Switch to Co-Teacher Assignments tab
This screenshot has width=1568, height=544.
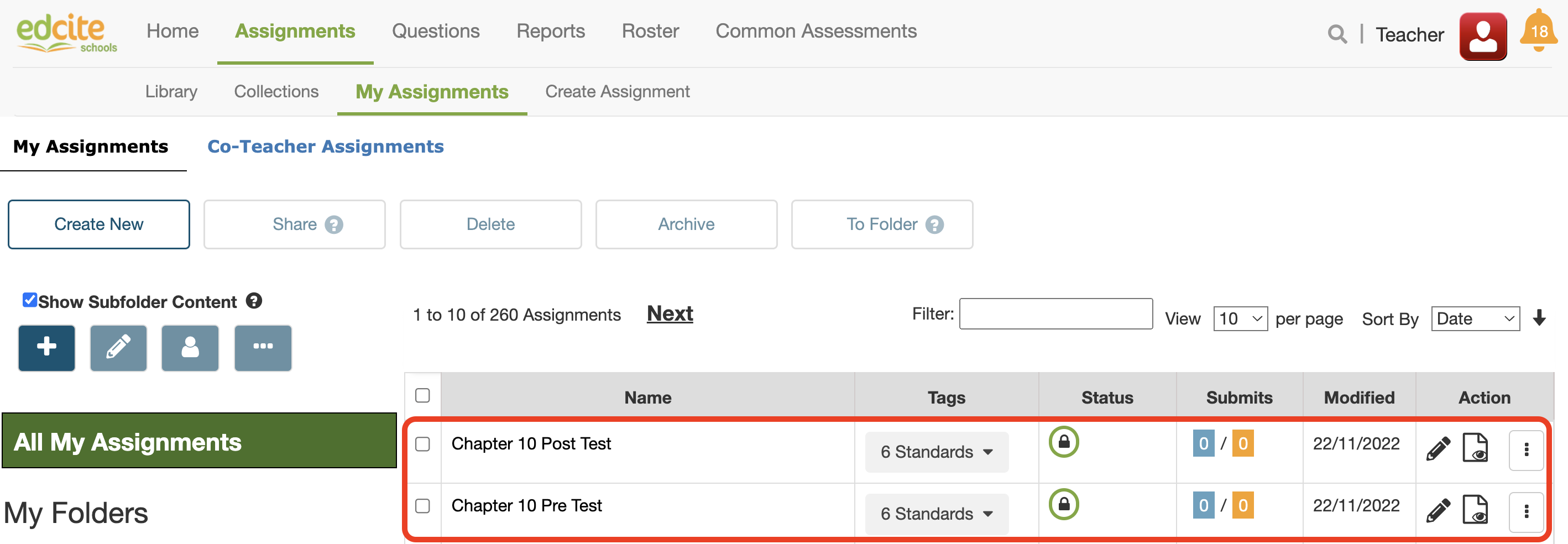tap(326, 147)
